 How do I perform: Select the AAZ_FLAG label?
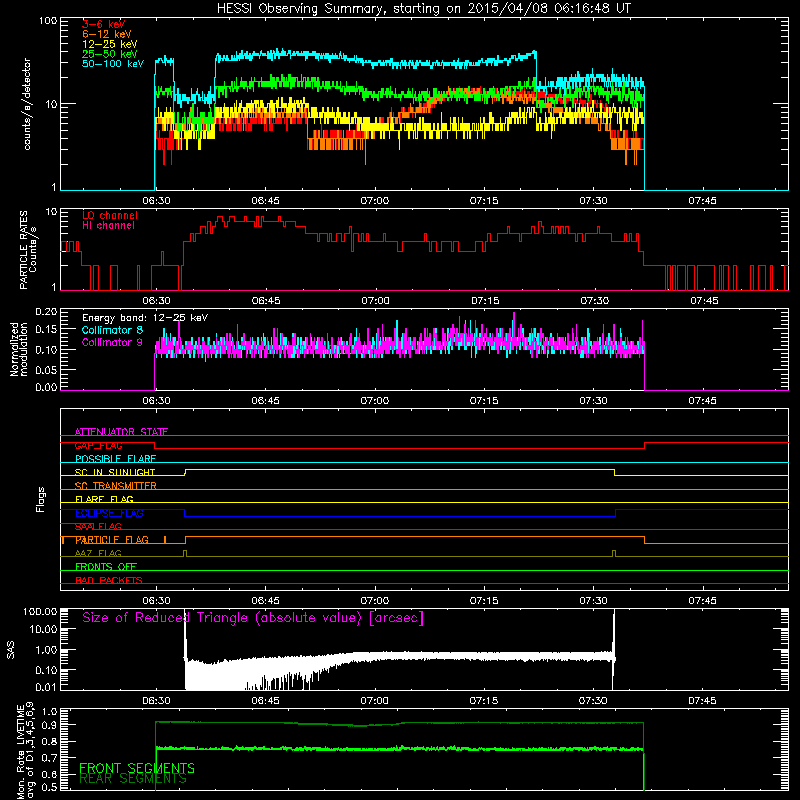pos(98,554)
